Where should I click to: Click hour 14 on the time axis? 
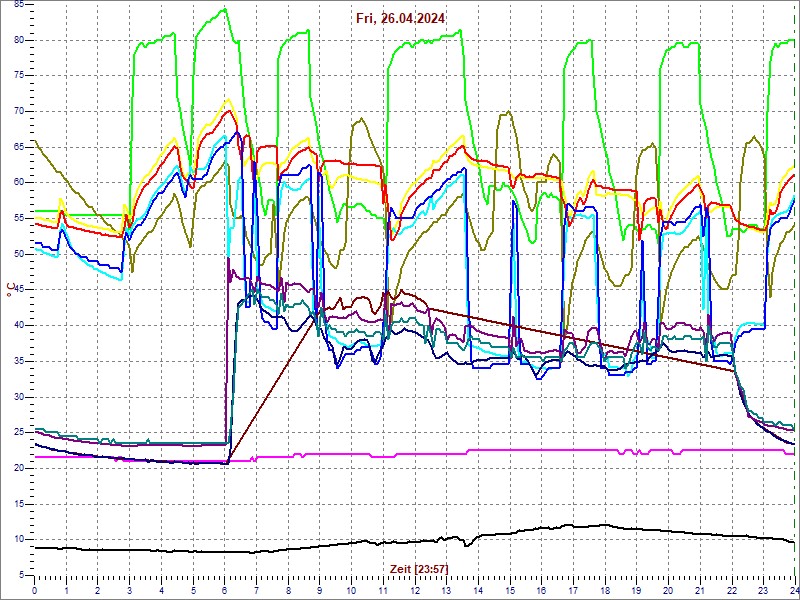click(x=478, y=590)
